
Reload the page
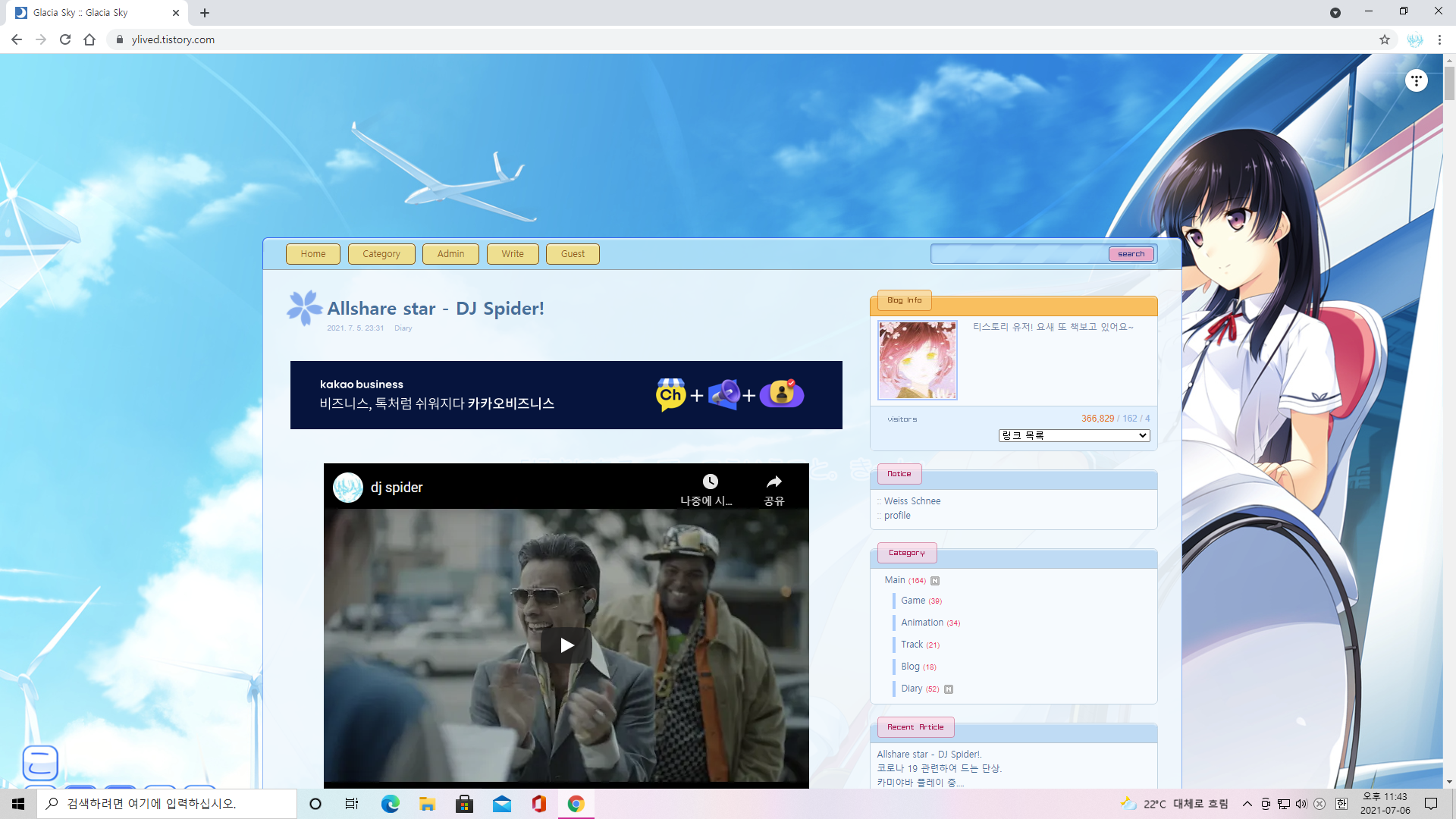pyautogui.click(x=65, y=39)
